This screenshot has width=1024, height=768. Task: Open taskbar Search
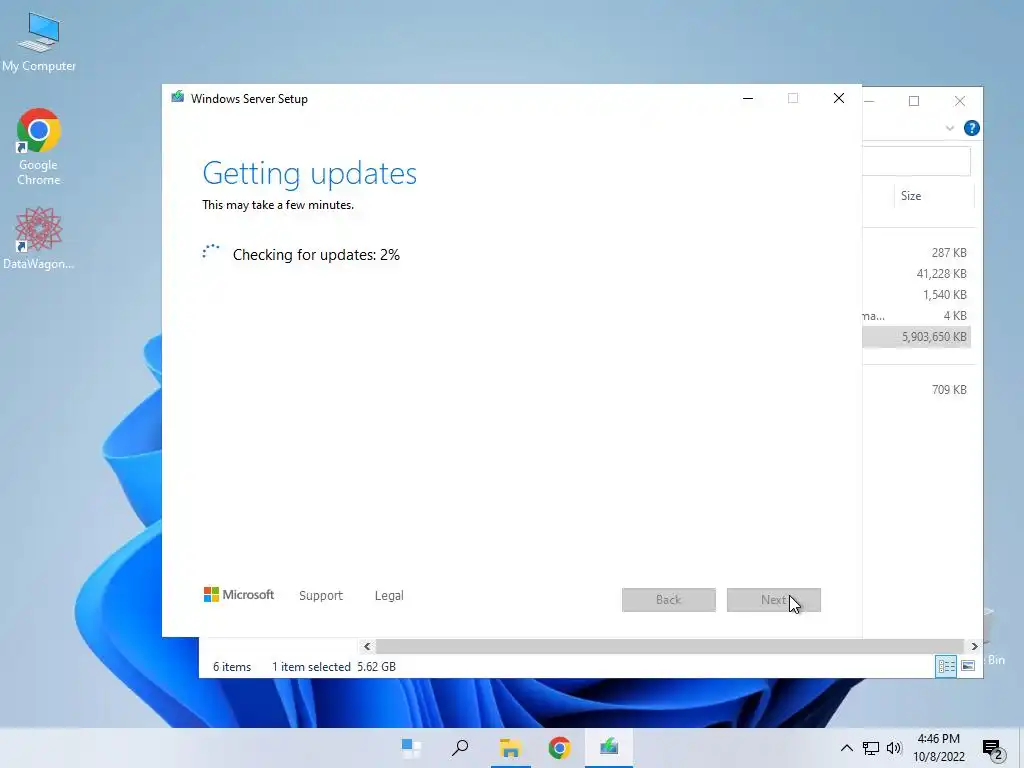(460, 748)
